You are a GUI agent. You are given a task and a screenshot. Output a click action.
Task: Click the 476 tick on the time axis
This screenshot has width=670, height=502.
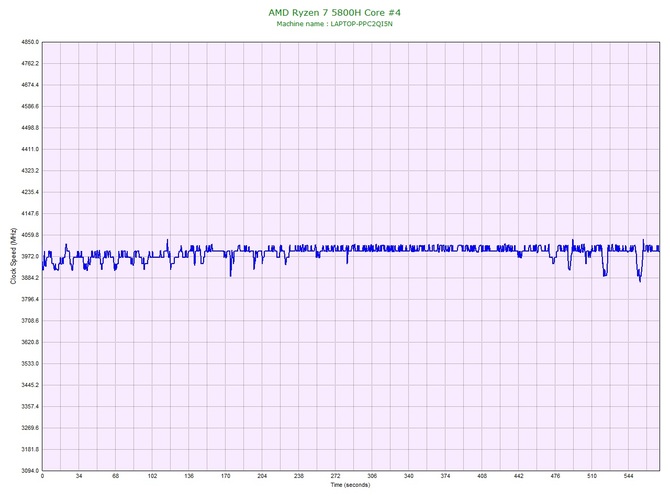555,476
